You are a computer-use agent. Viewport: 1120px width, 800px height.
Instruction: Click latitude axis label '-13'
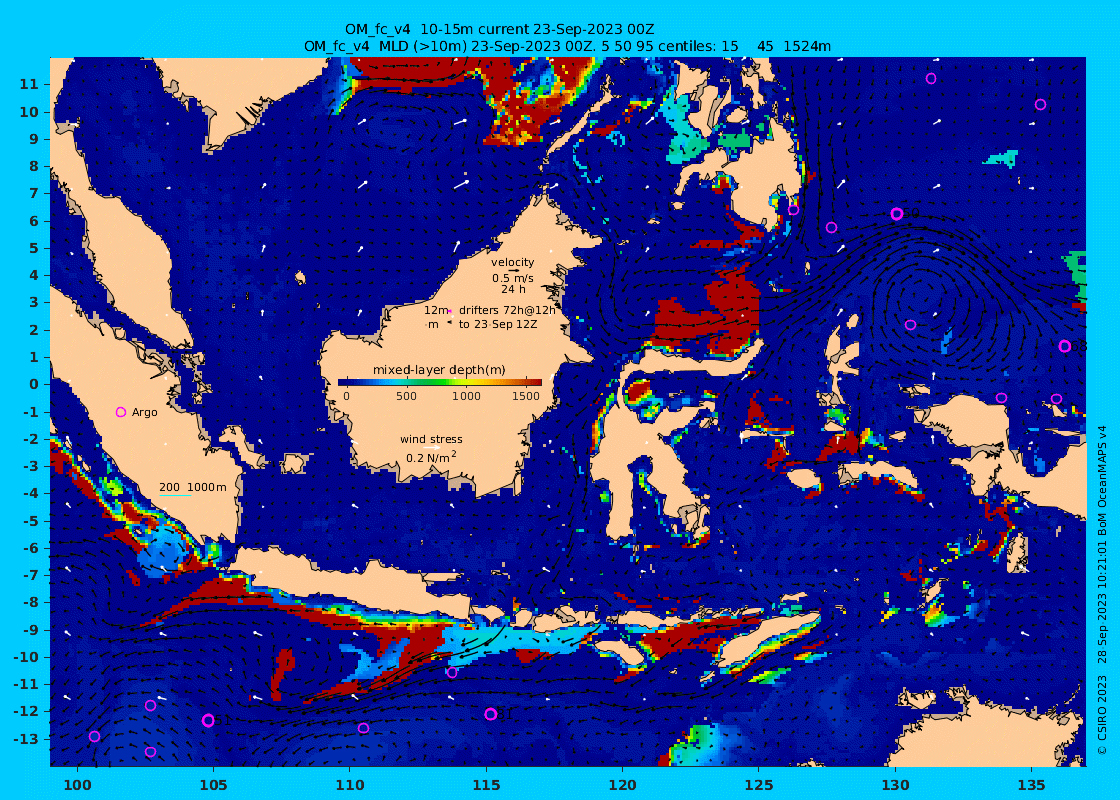tap(26, 739)
